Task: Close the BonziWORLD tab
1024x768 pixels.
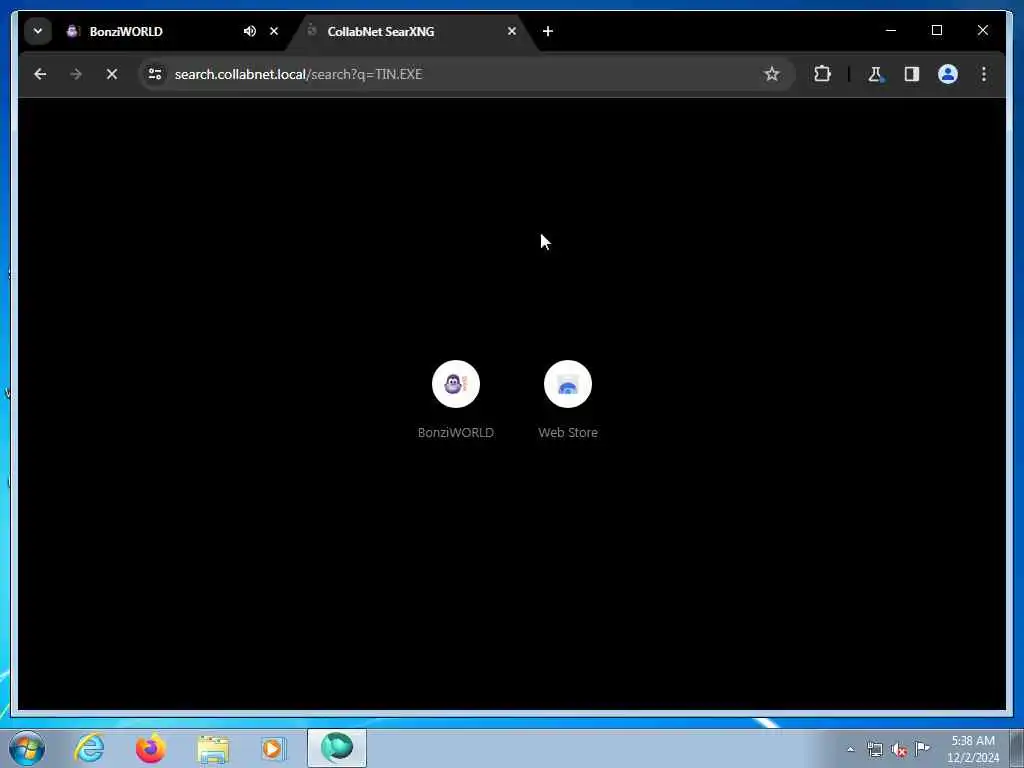Action: click(x=274, y=31)
